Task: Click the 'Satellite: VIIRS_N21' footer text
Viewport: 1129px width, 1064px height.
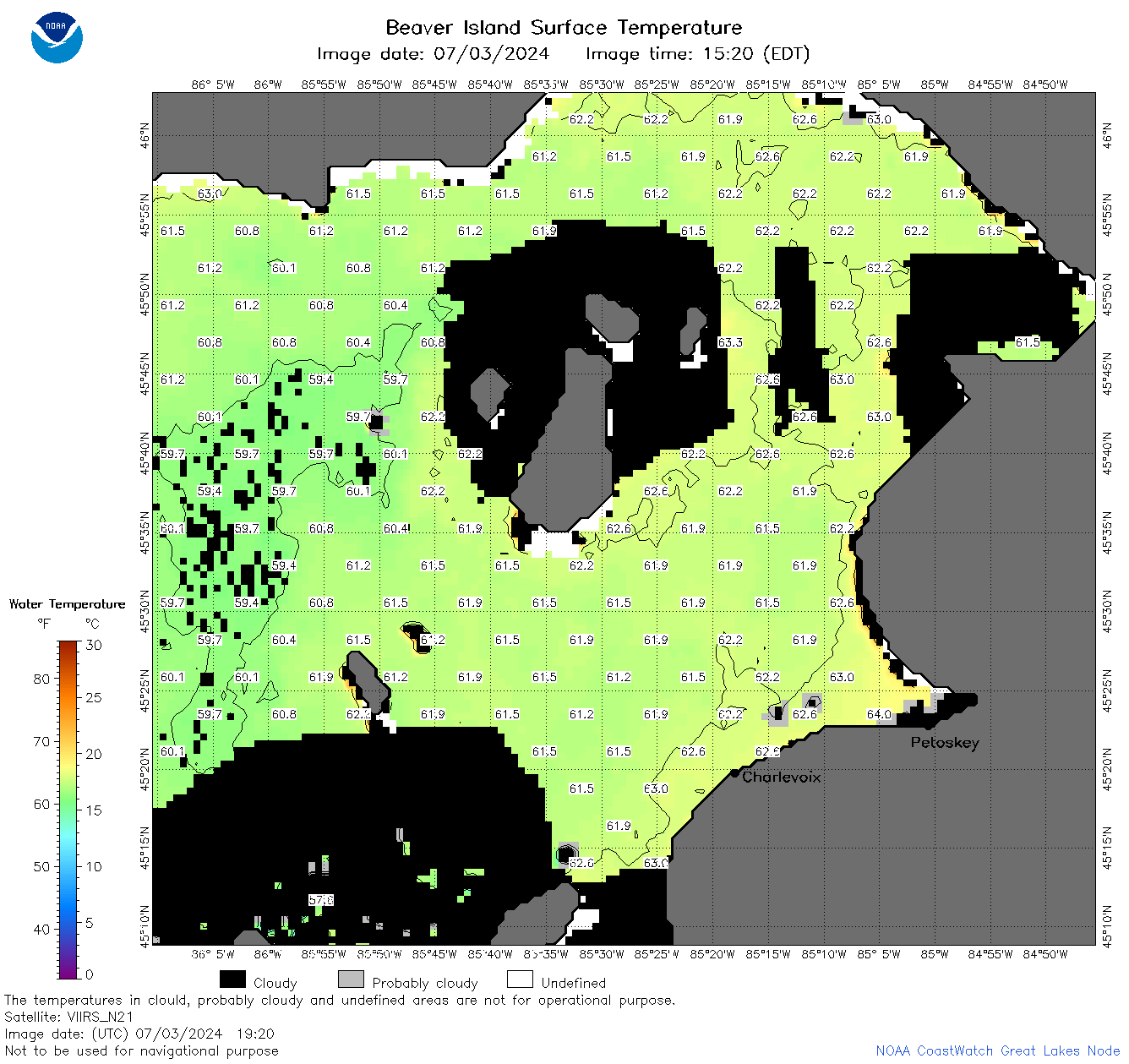Action: 69,1017
